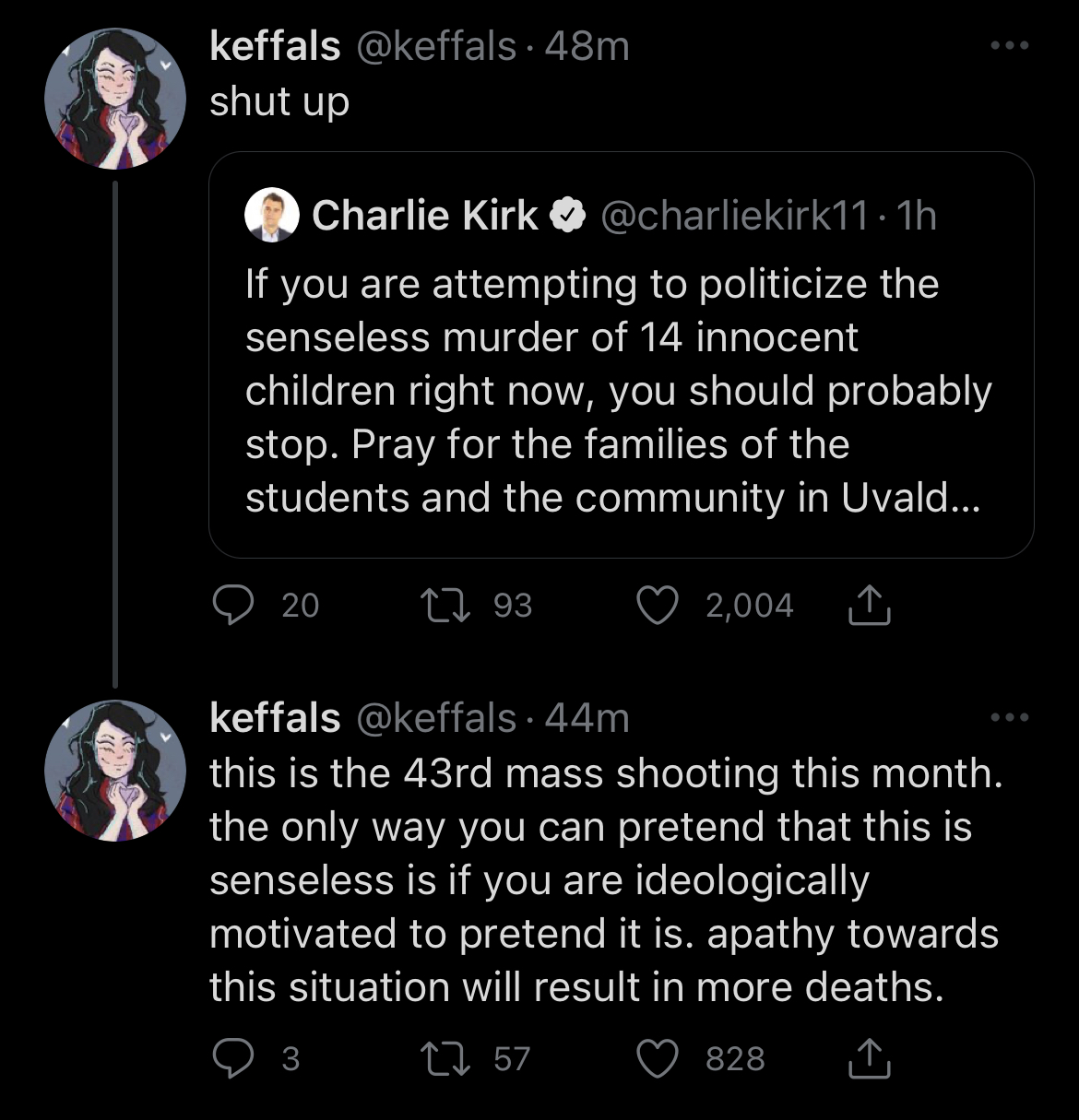Share the second keffals tweet
This screenshot has height=1120, width=1079.
coord(869,1058)
